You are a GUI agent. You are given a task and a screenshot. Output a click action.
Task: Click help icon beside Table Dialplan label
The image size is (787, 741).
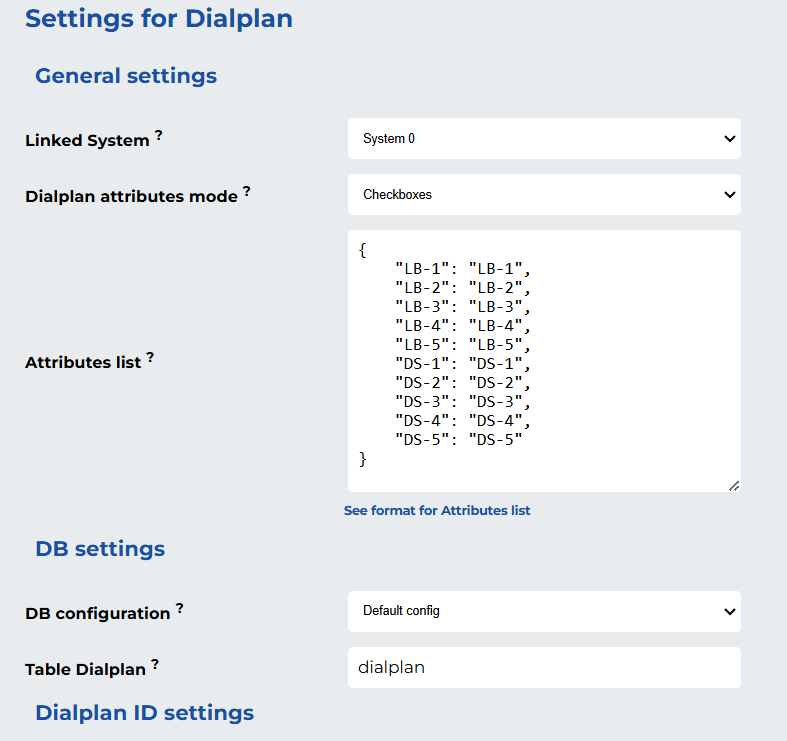tap(155, 664)
